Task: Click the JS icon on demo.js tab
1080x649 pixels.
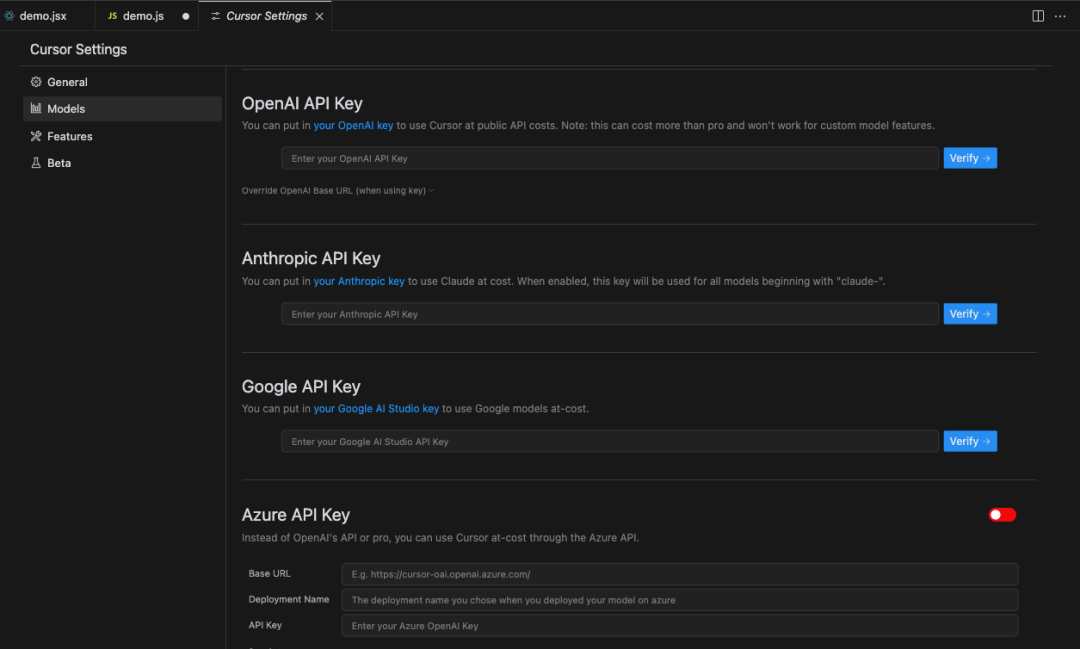Action: click(x=112, y=16)
